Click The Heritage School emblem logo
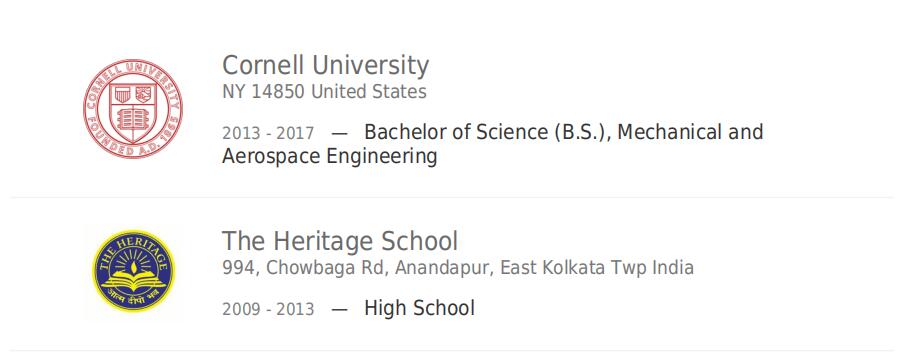905x361 pixels. 133,271
